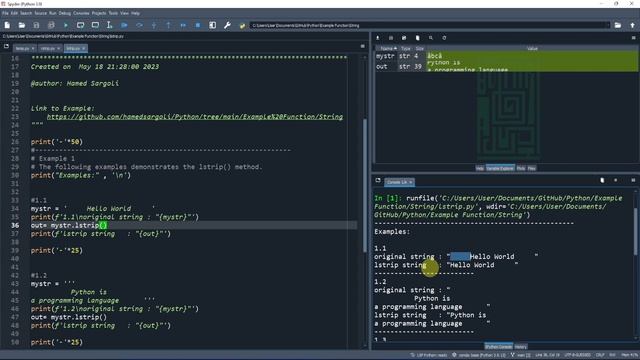The height and width of the screenshot is (360, 640).
Task: Run the current cell and advance
Action: (95, 25)
